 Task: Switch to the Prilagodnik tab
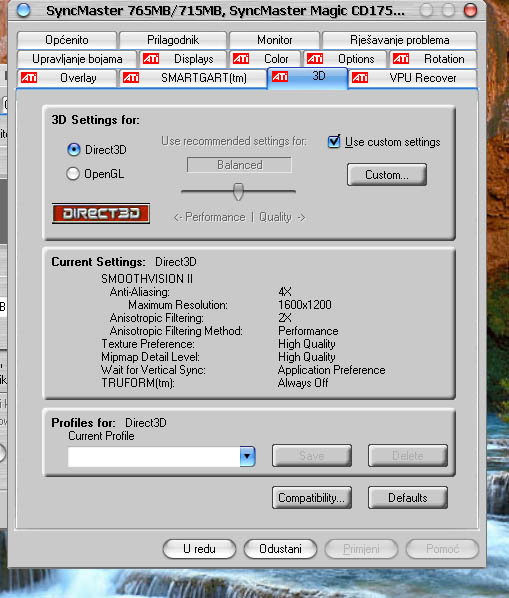click(x=173, y=40)
